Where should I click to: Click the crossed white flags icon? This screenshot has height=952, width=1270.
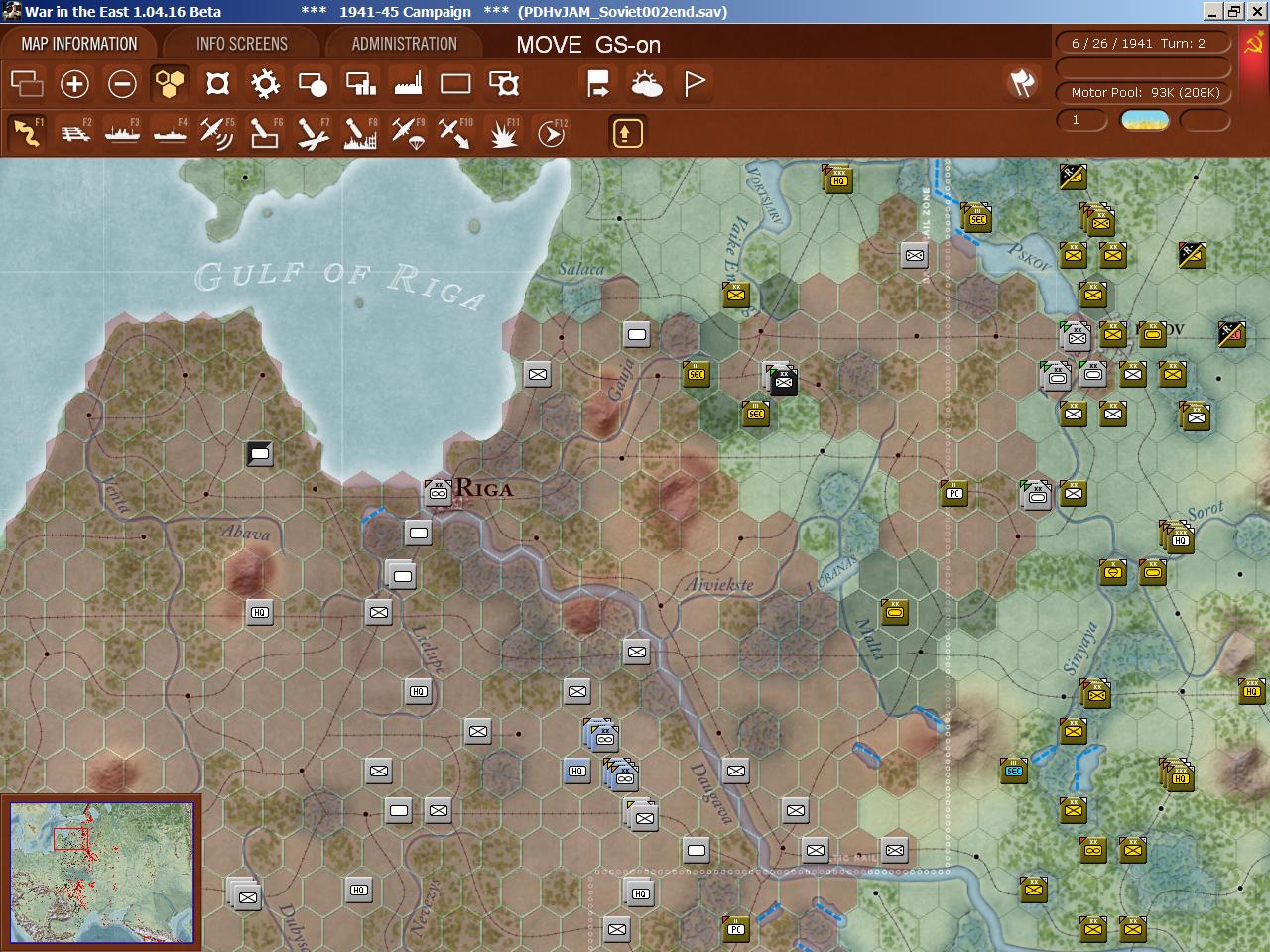coord(1022,83)
